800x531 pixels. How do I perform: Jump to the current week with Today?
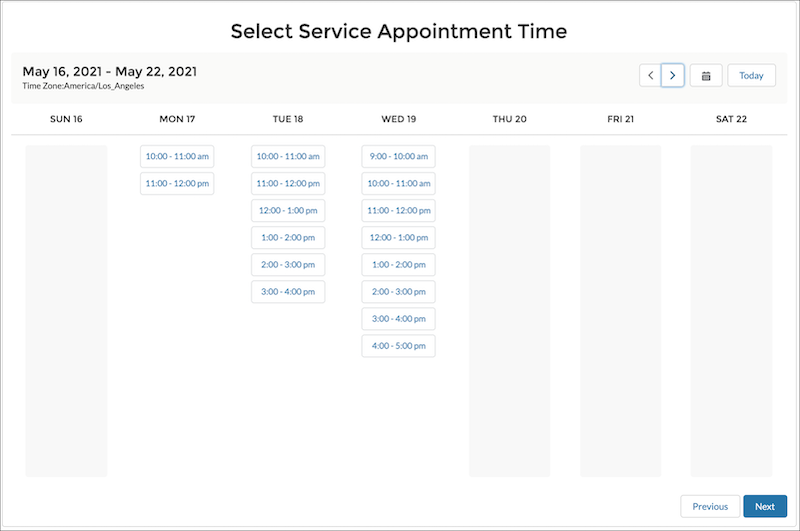point(752,75)
